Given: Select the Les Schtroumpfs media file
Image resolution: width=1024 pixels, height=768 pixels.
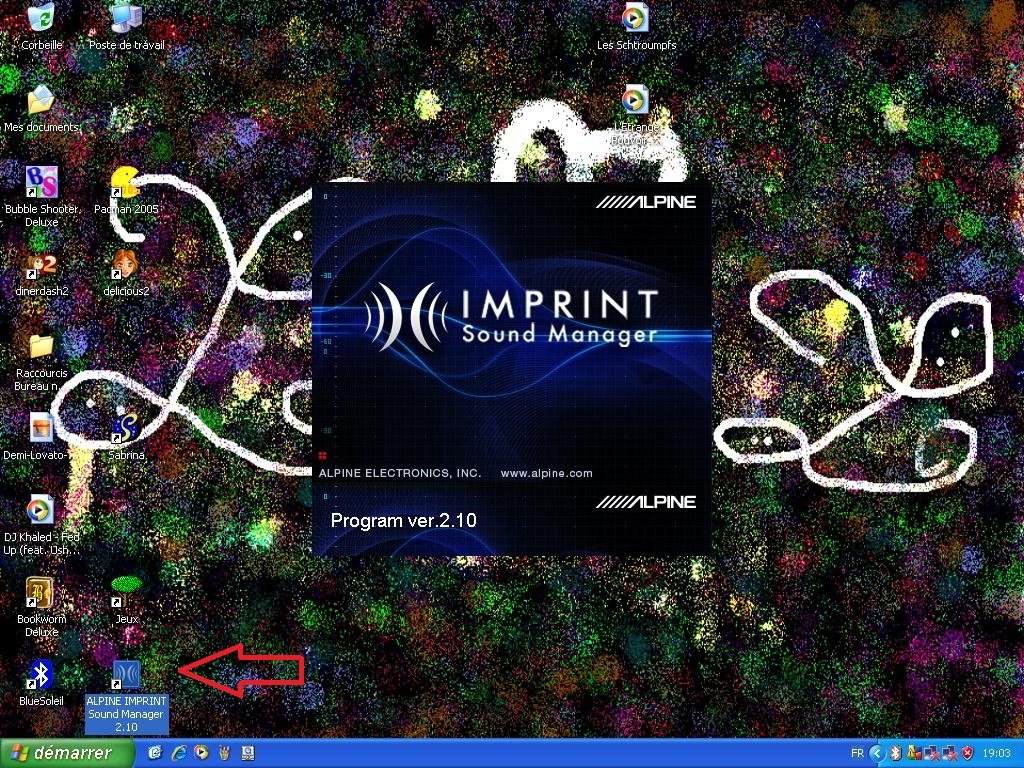Looking at the screenshot, I should pyautogui.click(x=635, y=19).
